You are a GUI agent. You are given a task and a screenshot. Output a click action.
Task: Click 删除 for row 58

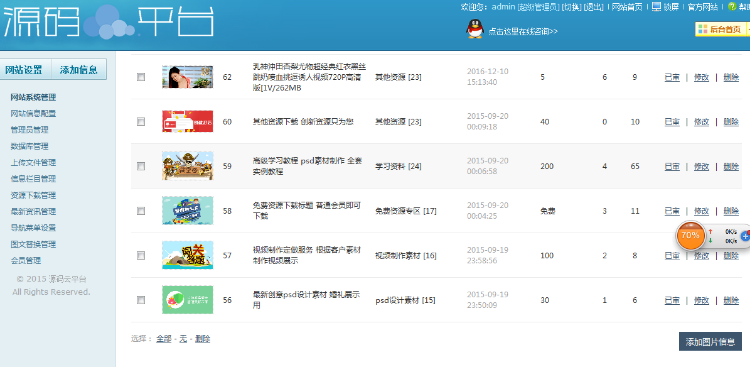(x=731, y=211)
